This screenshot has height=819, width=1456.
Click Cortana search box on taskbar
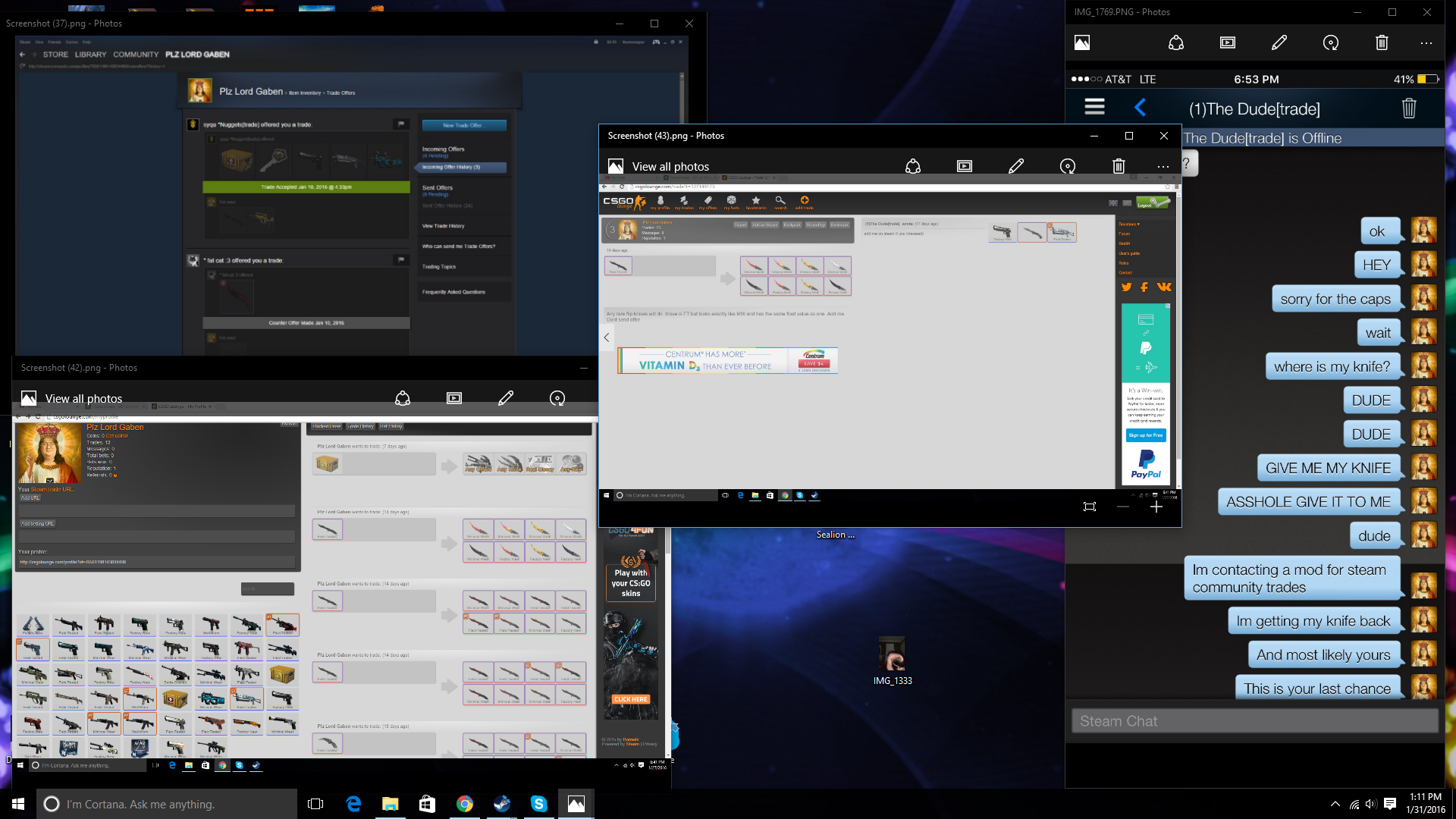click(167, 804)
